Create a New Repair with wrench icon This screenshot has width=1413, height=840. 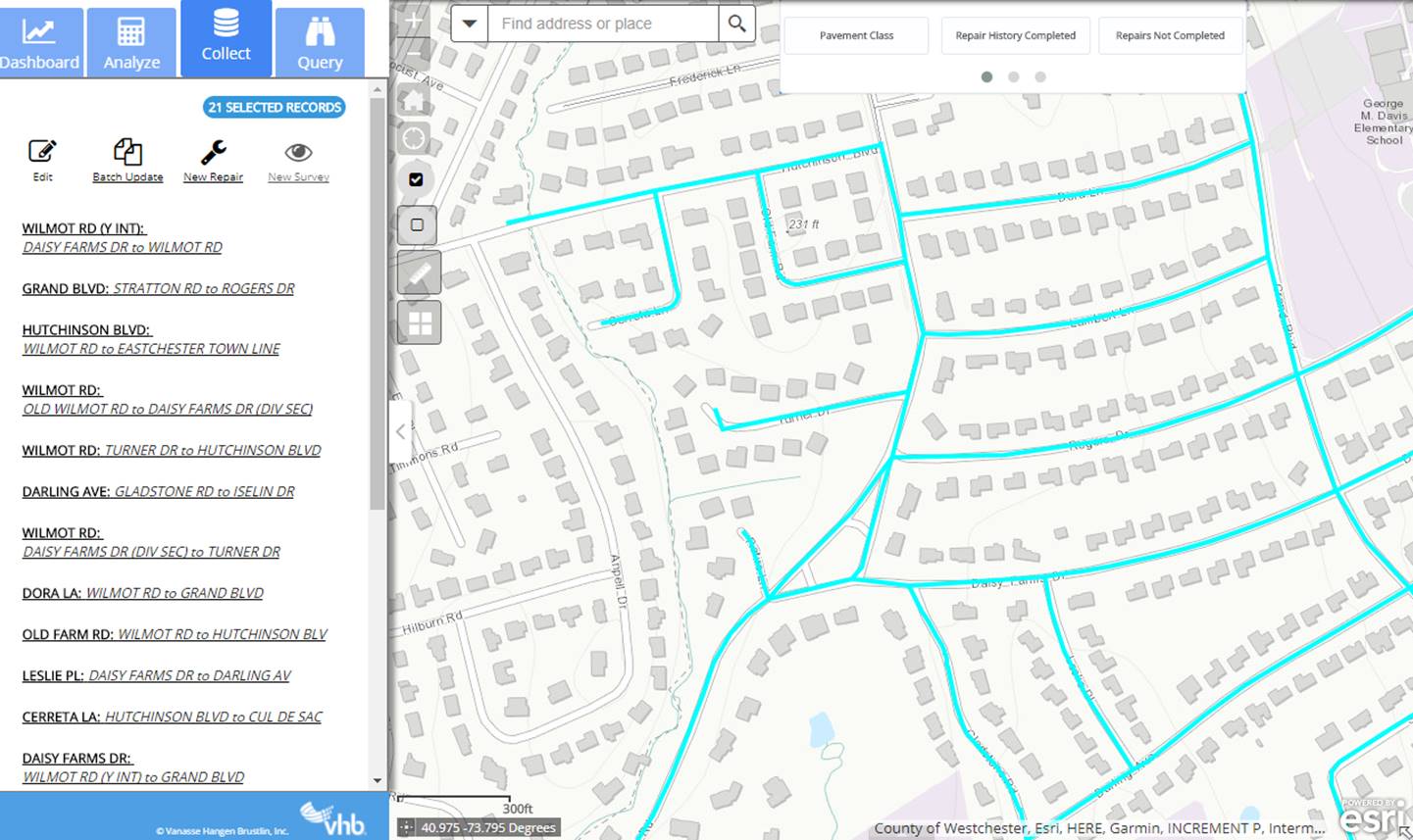click(213, 152)
